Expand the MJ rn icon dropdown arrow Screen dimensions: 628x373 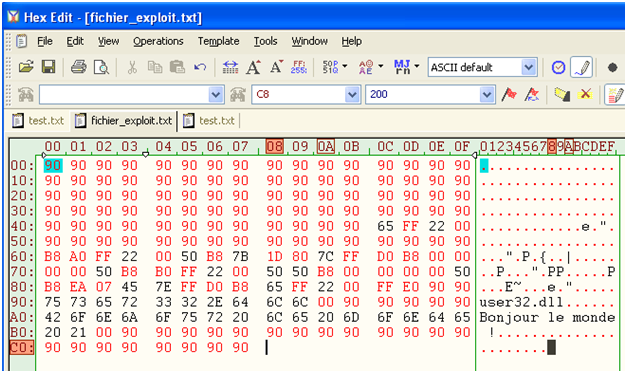coord(417,66)
